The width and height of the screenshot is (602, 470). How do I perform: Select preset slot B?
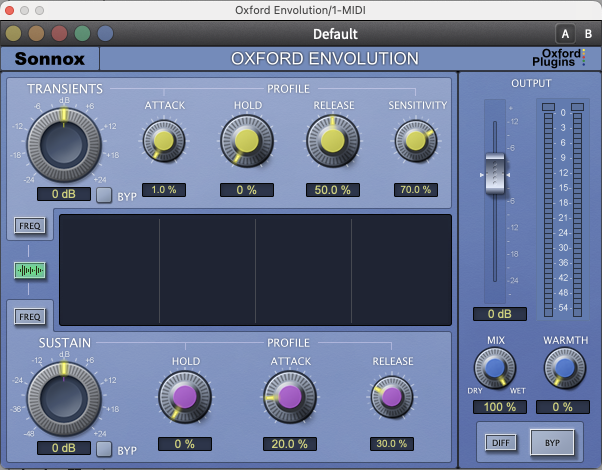click(x=588, y=34)
